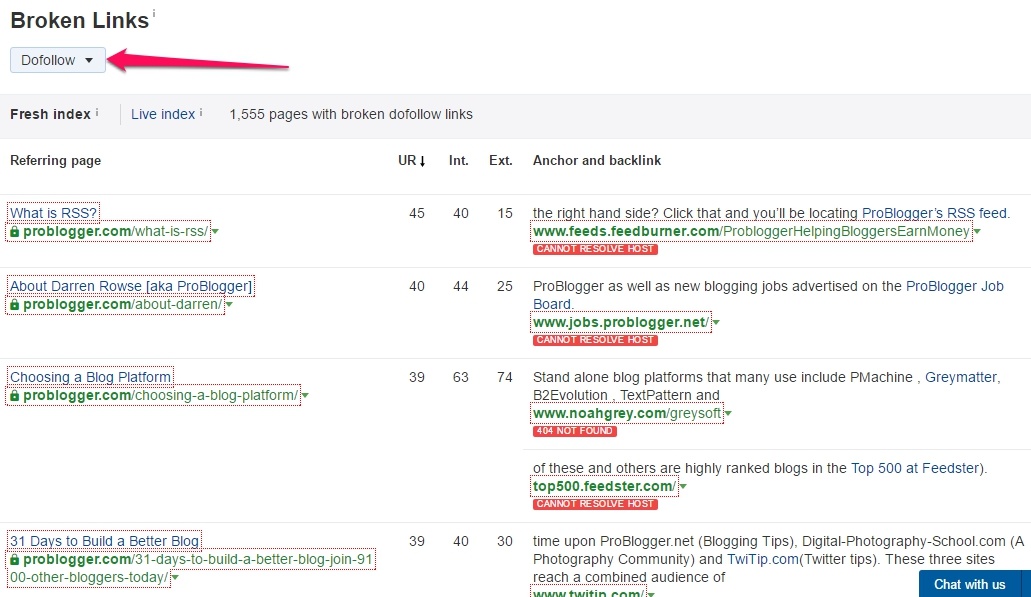This screenshot has width=1031, height=597.
Task: Click info icon beside Fresh index
Action: [97, 112]
